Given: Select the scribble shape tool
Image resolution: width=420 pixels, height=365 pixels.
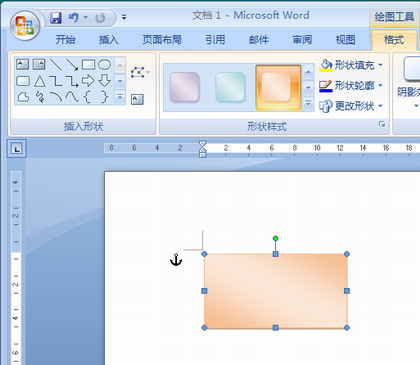Looking at the screenshot, I should (x=39, y=97).
